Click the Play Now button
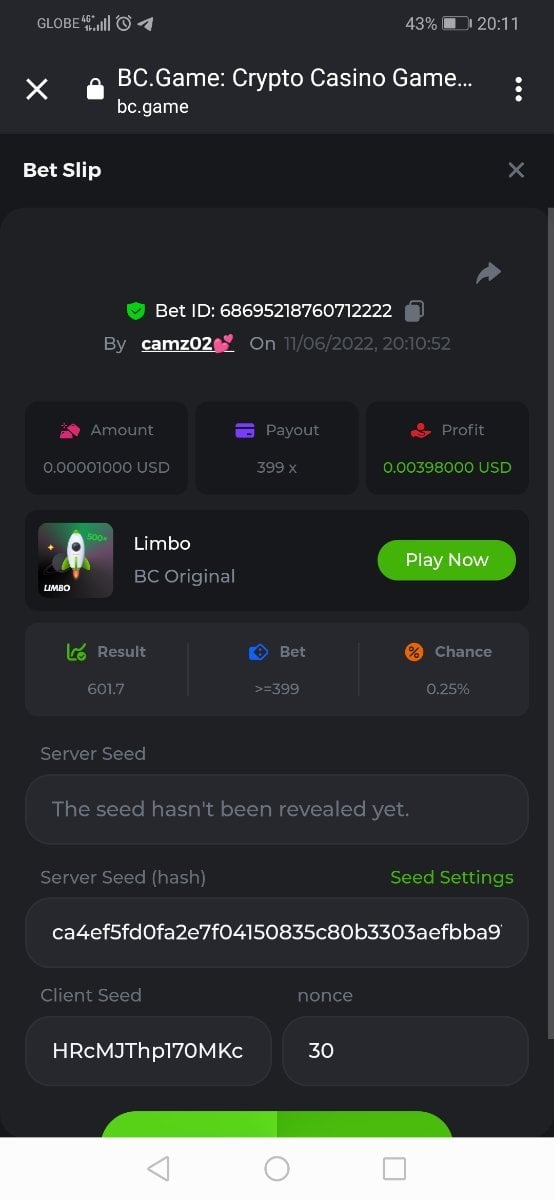The image size is (554, 1200). pos(447,560)
